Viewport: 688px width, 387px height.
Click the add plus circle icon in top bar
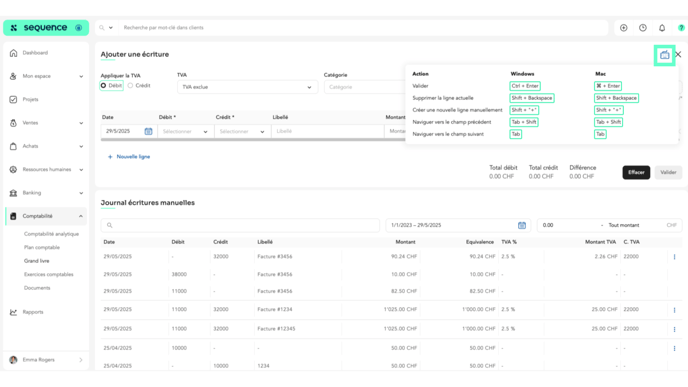click(624, 28)
